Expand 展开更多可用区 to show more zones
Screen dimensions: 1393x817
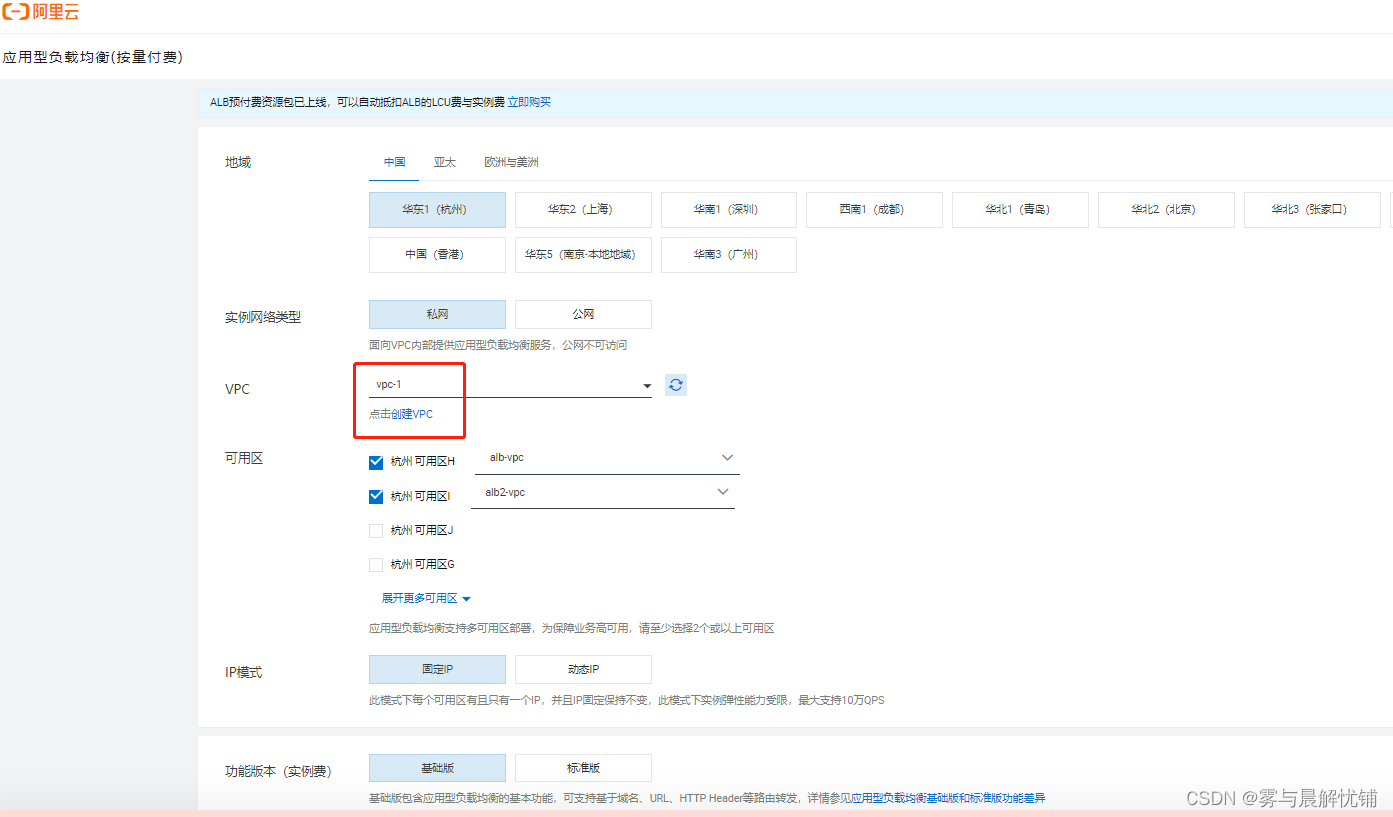point(425,598)
